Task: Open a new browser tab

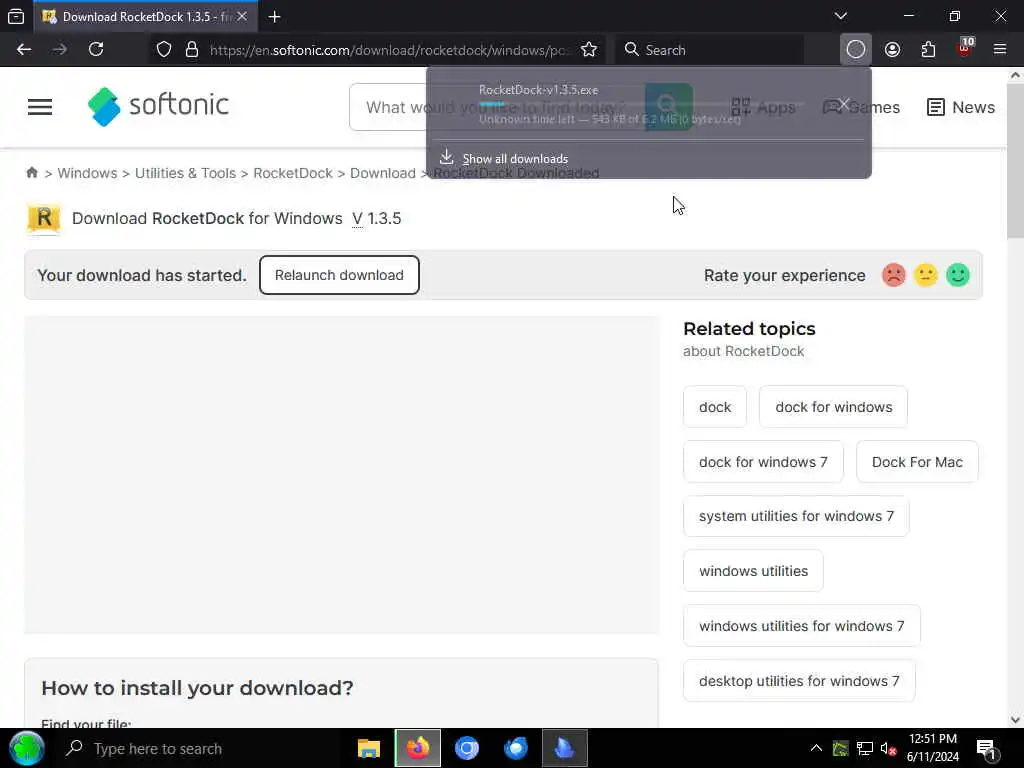Action: [274, 16]
